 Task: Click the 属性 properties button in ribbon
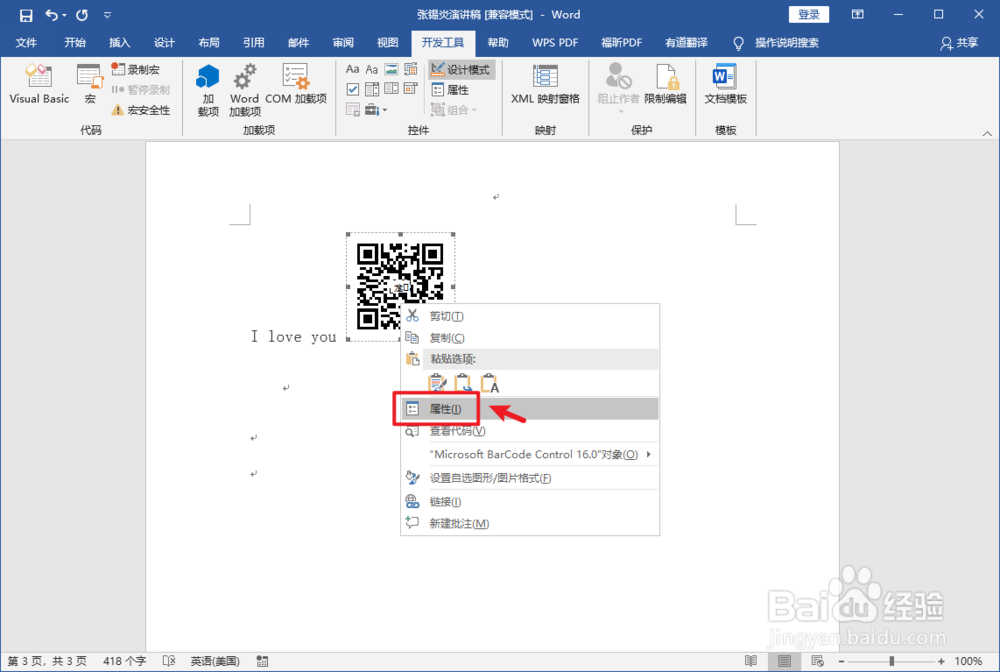[450, 90]
